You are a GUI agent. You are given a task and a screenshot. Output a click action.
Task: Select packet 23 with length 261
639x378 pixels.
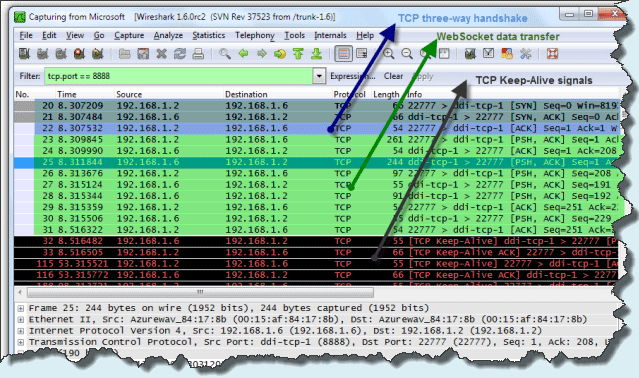click(316, 140)
